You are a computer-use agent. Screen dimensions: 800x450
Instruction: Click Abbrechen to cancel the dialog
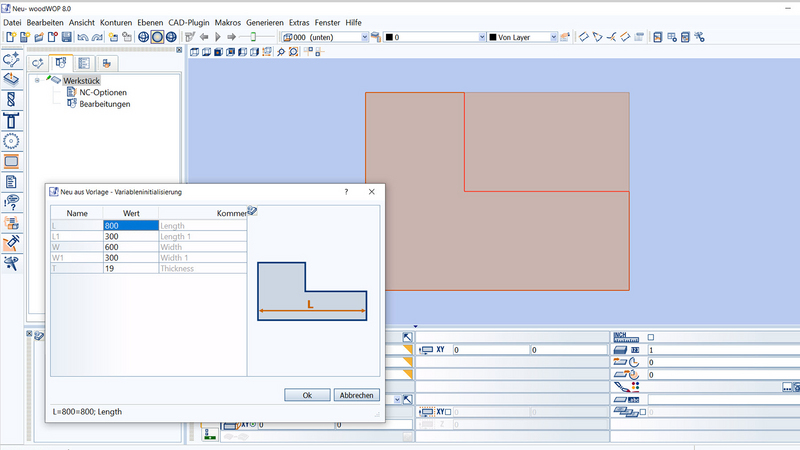click(x=356, y=395)
